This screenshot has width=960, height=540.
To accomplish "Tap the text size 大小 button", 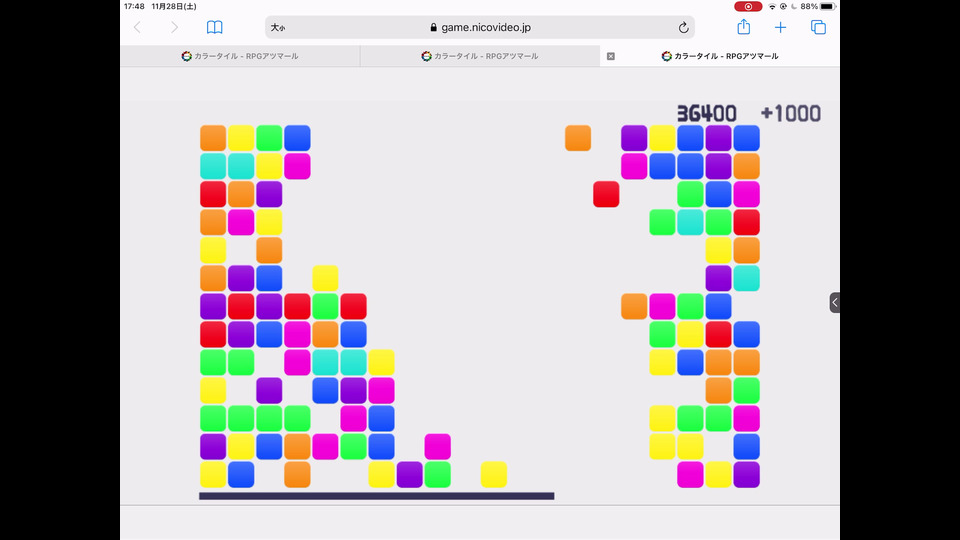I will 278,28.
